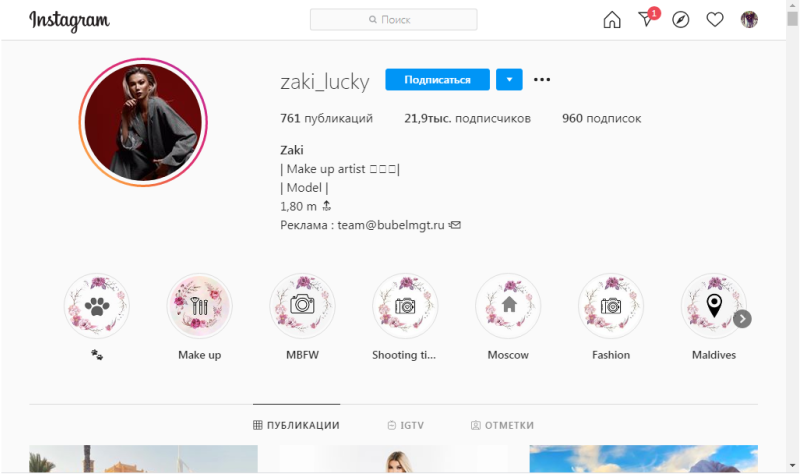Open the MBFW story highlight

click(x=302, y=306)
